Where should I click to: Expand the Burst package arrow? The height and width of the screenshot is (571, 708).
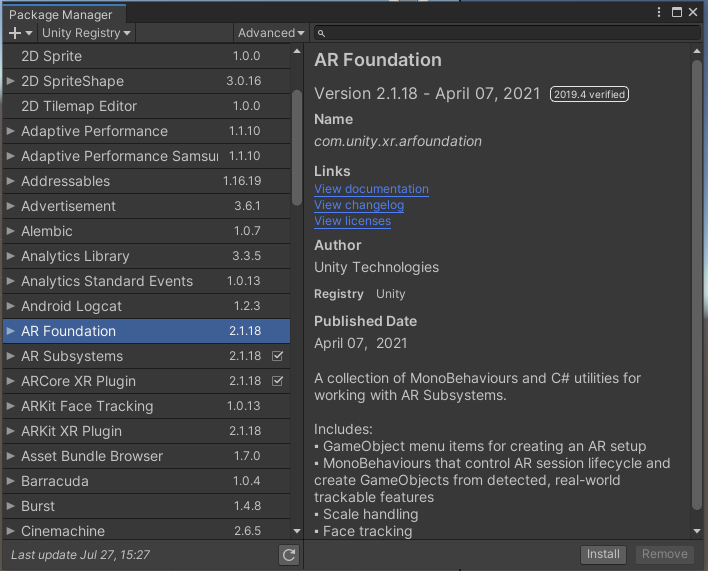[x=10, y=506]
